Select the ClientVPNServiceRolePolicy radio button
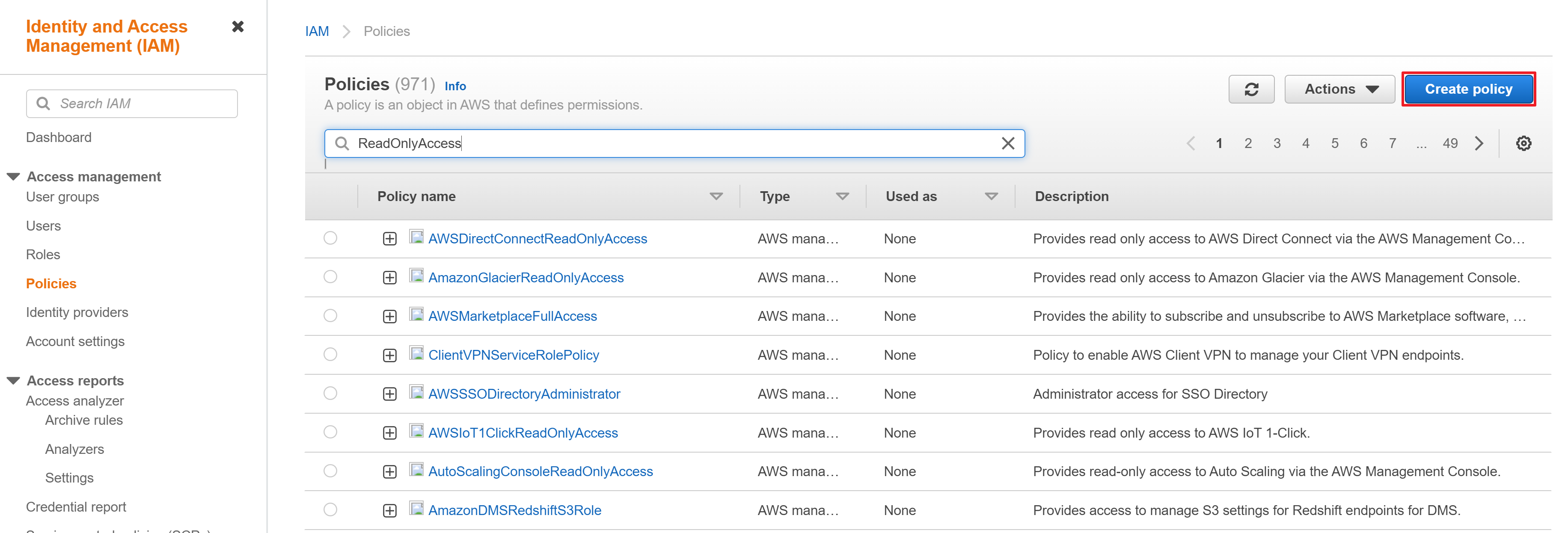The width and height of the screenshot is (1568, 533). (x=330, y=355)
